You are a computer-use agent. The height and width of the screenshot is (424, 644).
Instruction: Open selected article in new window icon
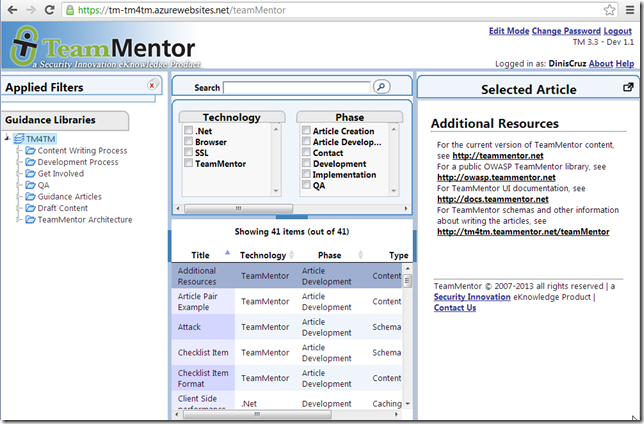(628, 88)
